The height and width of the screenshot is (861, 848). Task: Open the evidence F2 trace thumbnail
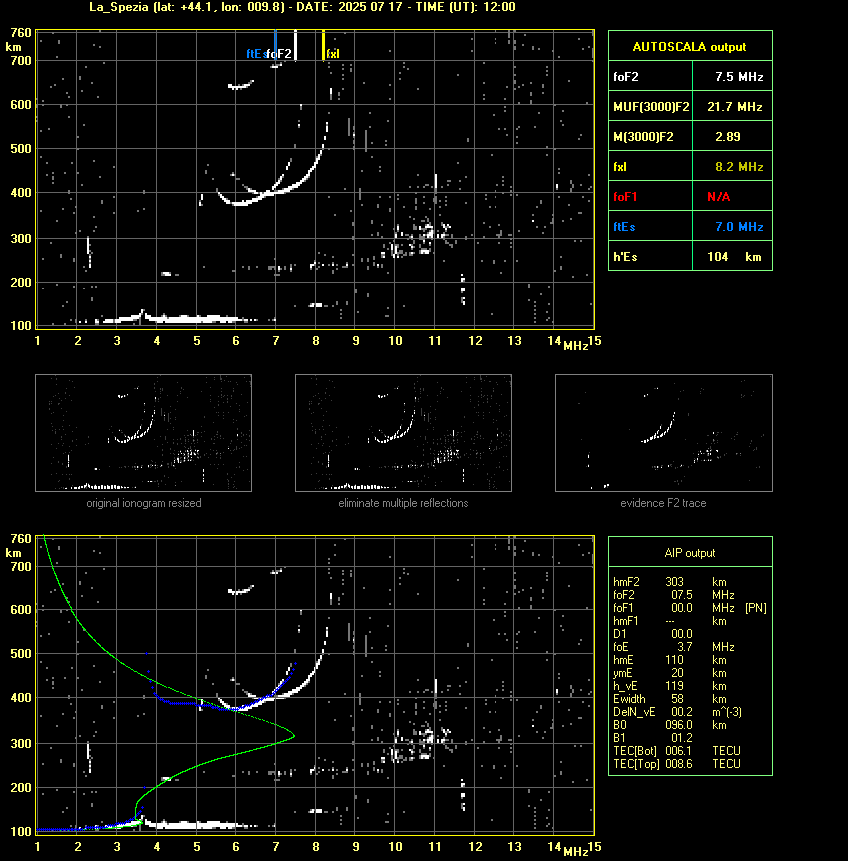point(663,433)
